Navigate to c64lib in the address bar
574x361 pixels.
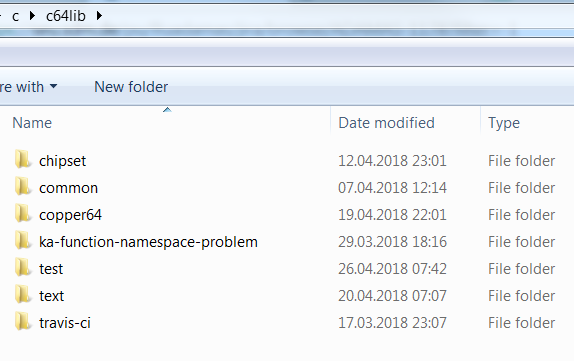tap(66, 16)
